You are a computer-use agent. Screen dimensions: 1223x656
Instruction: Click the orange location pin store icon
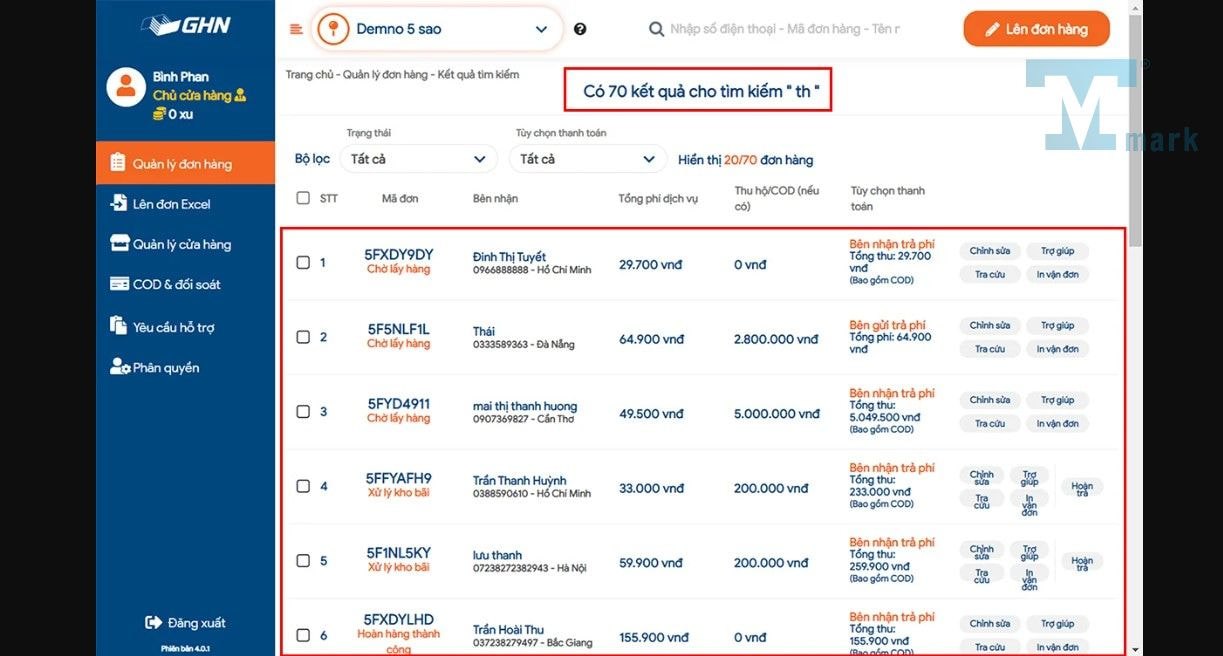[x=333, y=29]
